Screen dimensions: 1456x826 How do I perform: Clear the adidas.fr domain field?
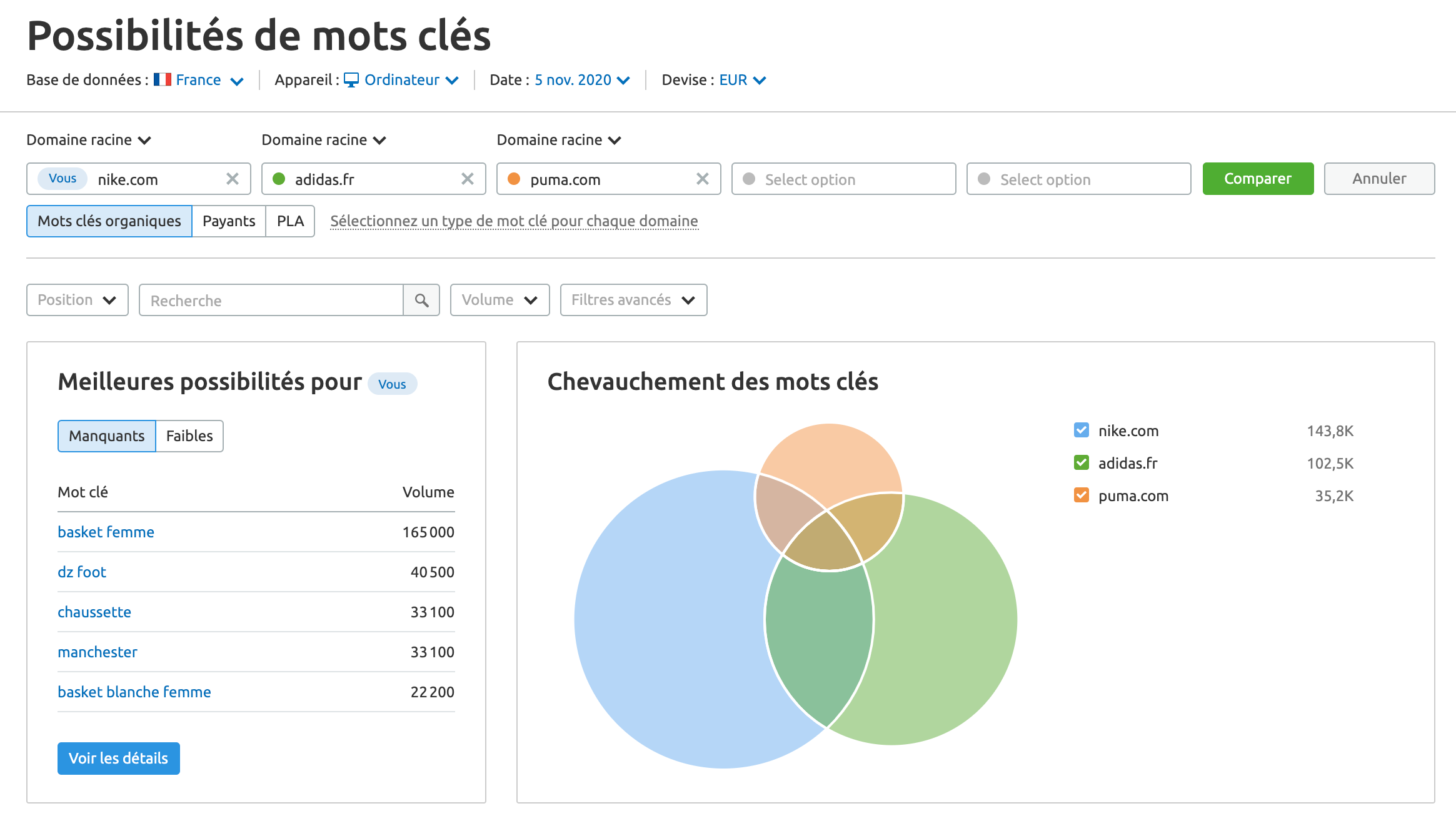tap(468, 179)
